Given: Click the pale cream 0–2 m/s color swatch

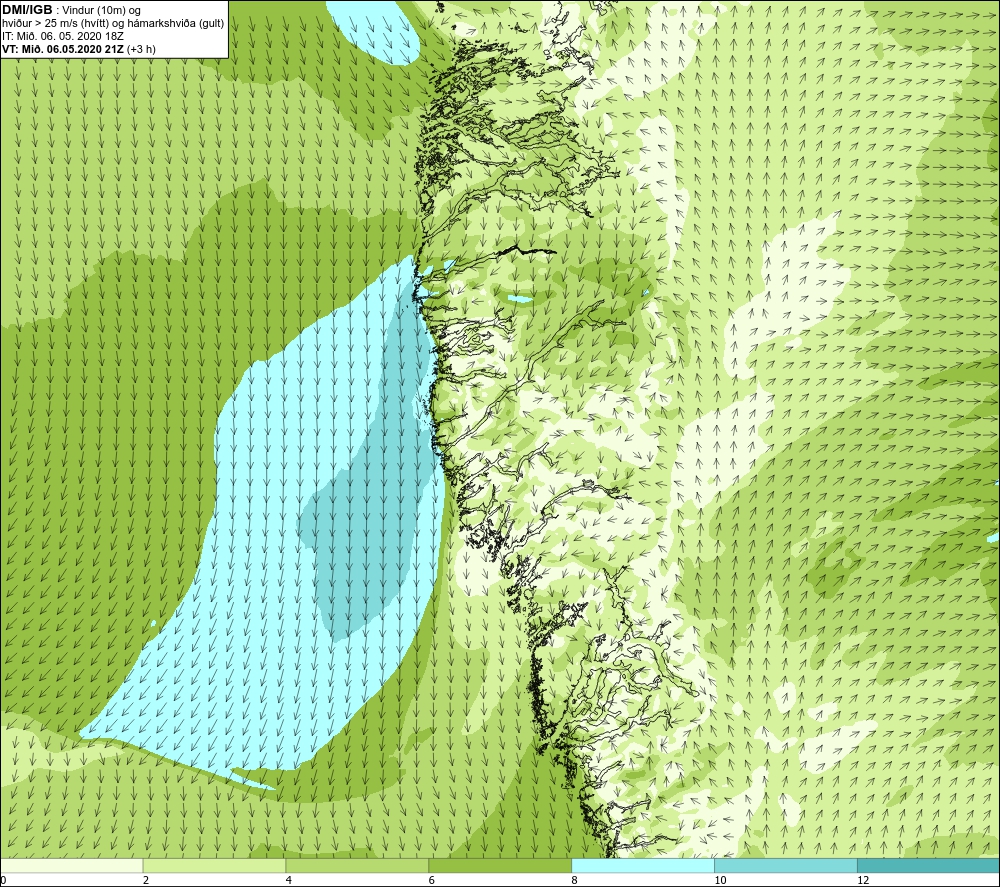Looking at the screenshot, I should (x=72, y=865).
